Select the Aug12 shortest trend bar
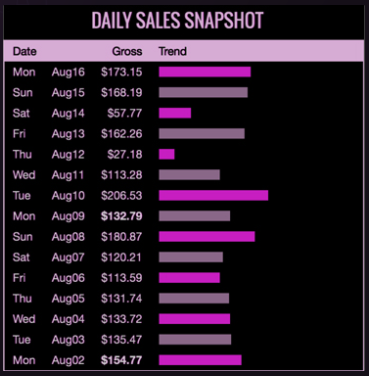The width and height of the screenshot is (369, 376). (x=167, y=154)
